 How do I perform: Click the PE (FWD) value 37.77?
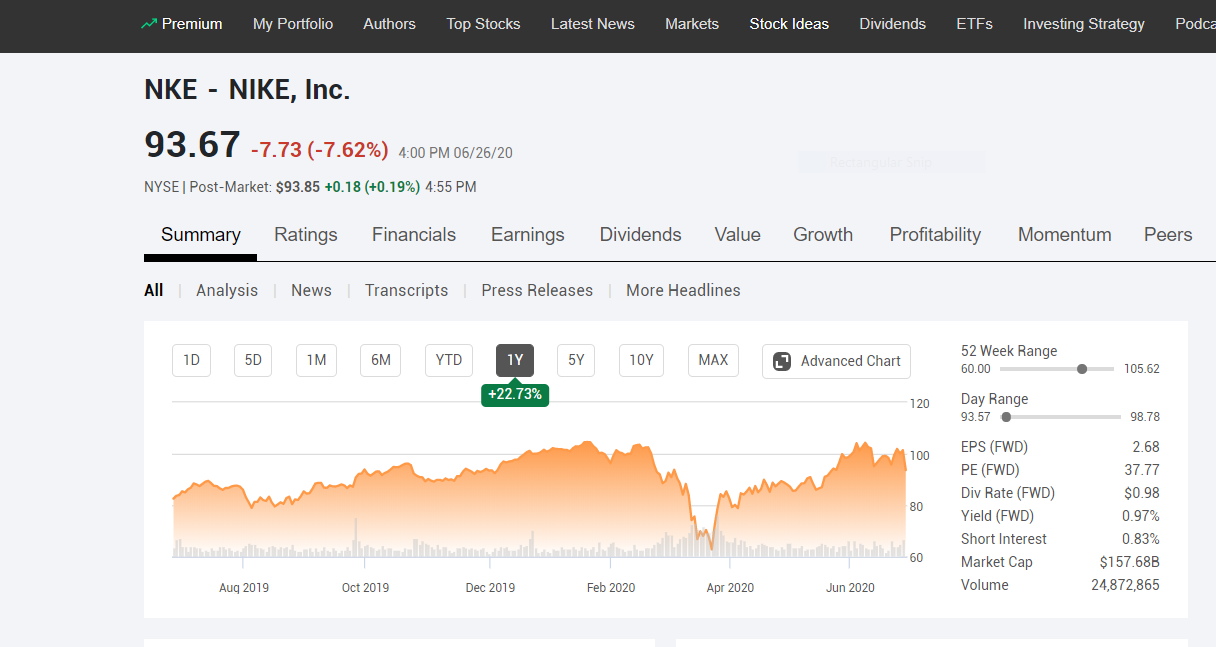1142,470
